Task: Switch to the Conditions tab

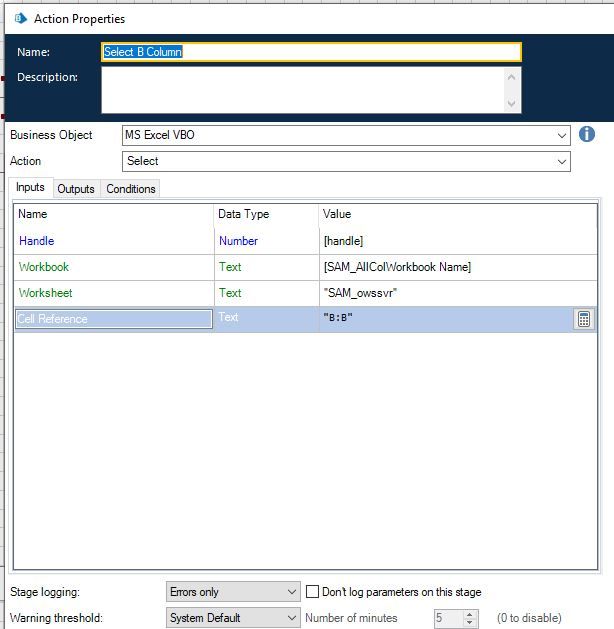Action: 131,189
